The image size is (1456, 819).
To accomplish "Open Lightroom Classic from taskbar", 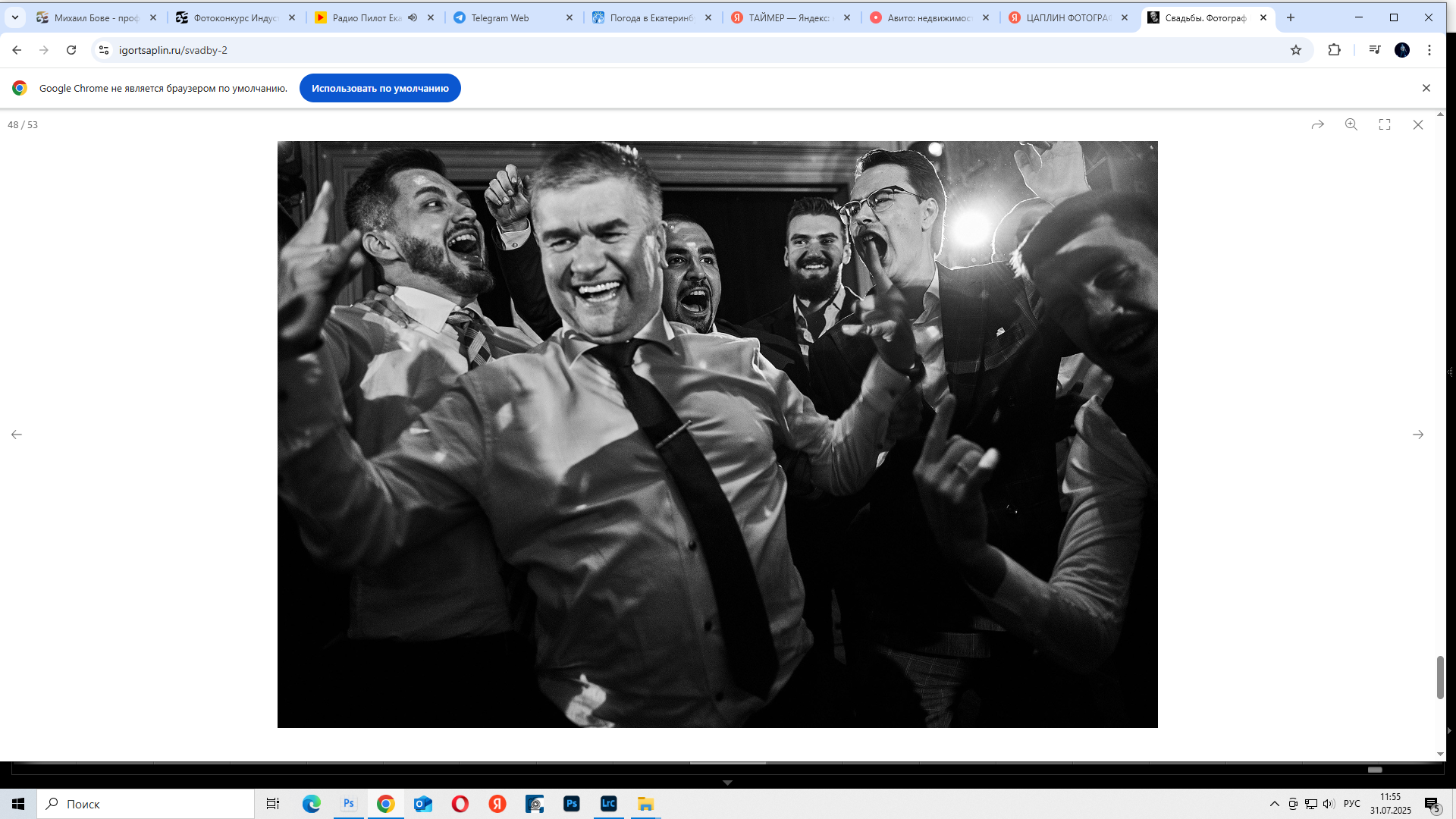I will coord(609,804).
